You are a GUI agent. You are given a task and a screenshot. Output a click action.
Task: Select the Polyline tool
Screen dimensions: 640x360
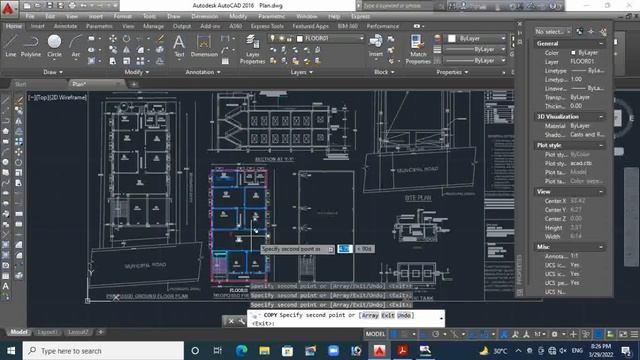31,45
